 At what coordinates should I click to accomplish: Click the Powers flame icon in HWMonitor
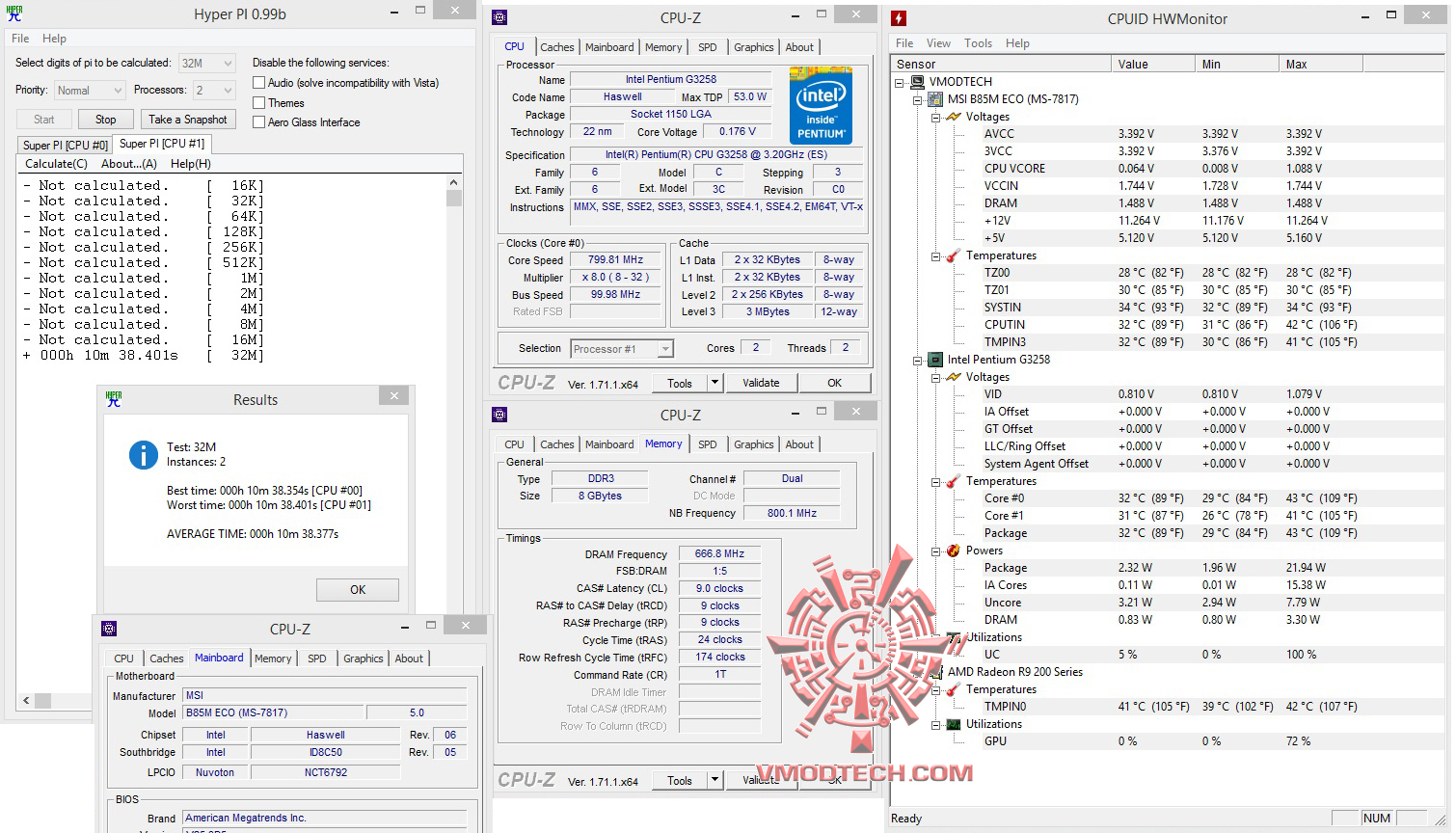coord(954,551)
